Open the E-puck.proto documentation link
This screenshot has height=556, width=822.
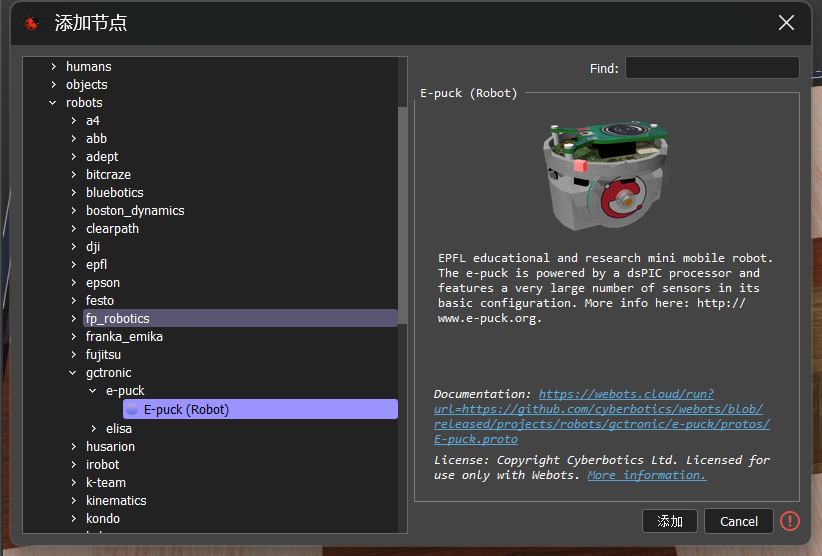pos(601,416)
